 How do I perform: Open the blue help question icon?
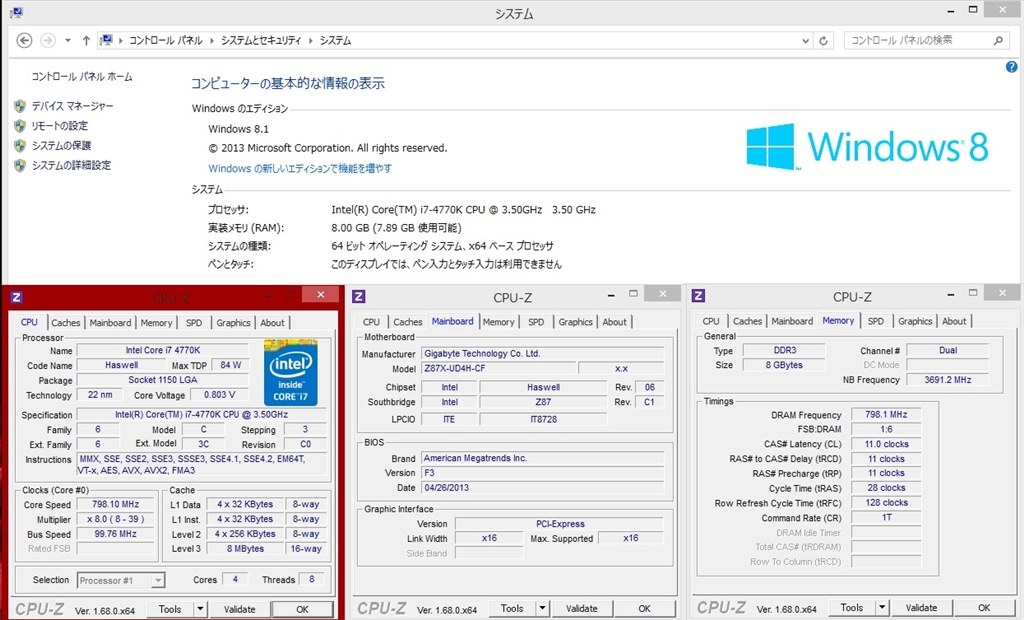(x=1012, y=67)
